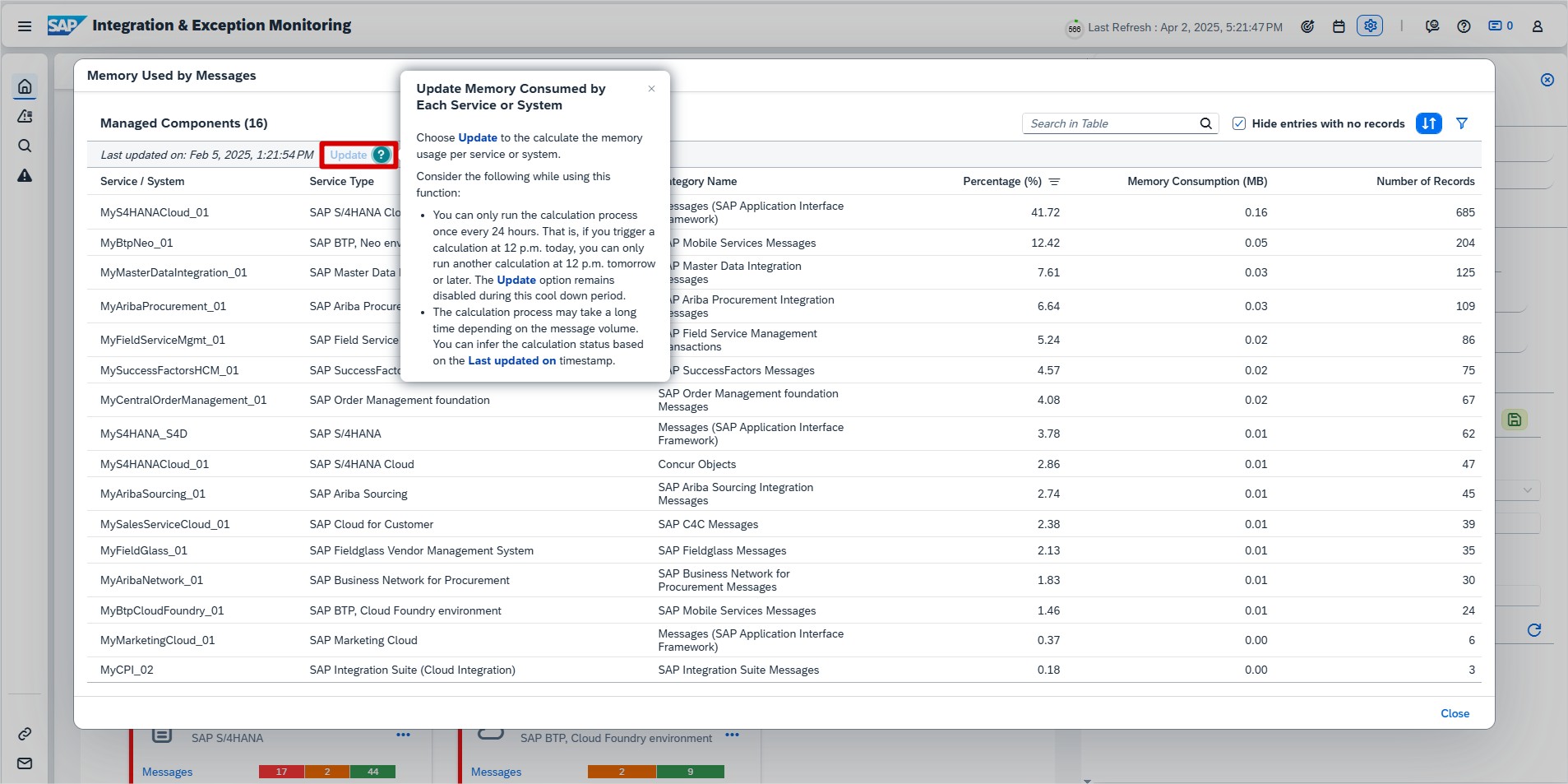Viewport: 1568px width, 784px height.
Task: Open the calendar icon in header
Action: [1339, 26]
